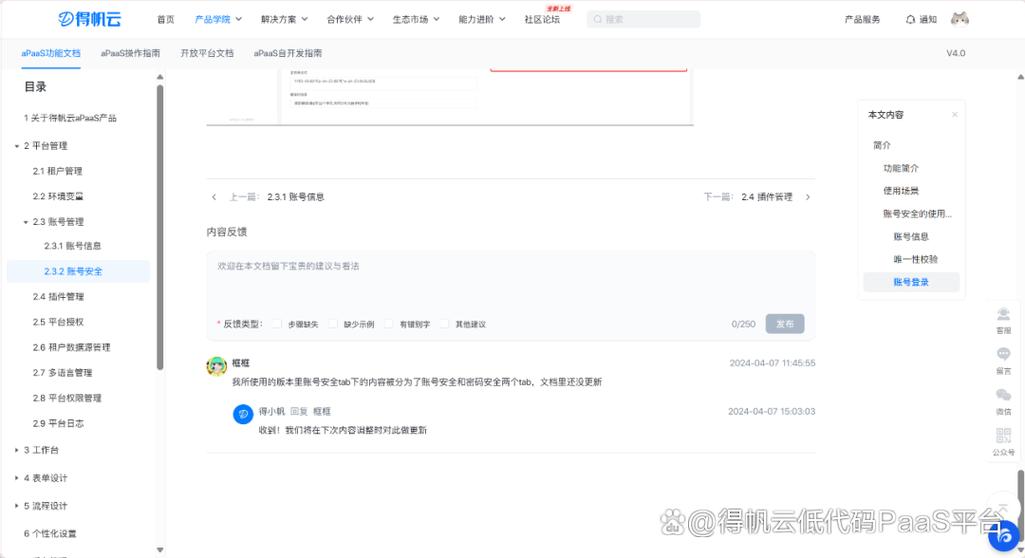This screenshot has height=558, width=1025.
Task: Go to previous article arrow icon
Action: tap(214, 197)
